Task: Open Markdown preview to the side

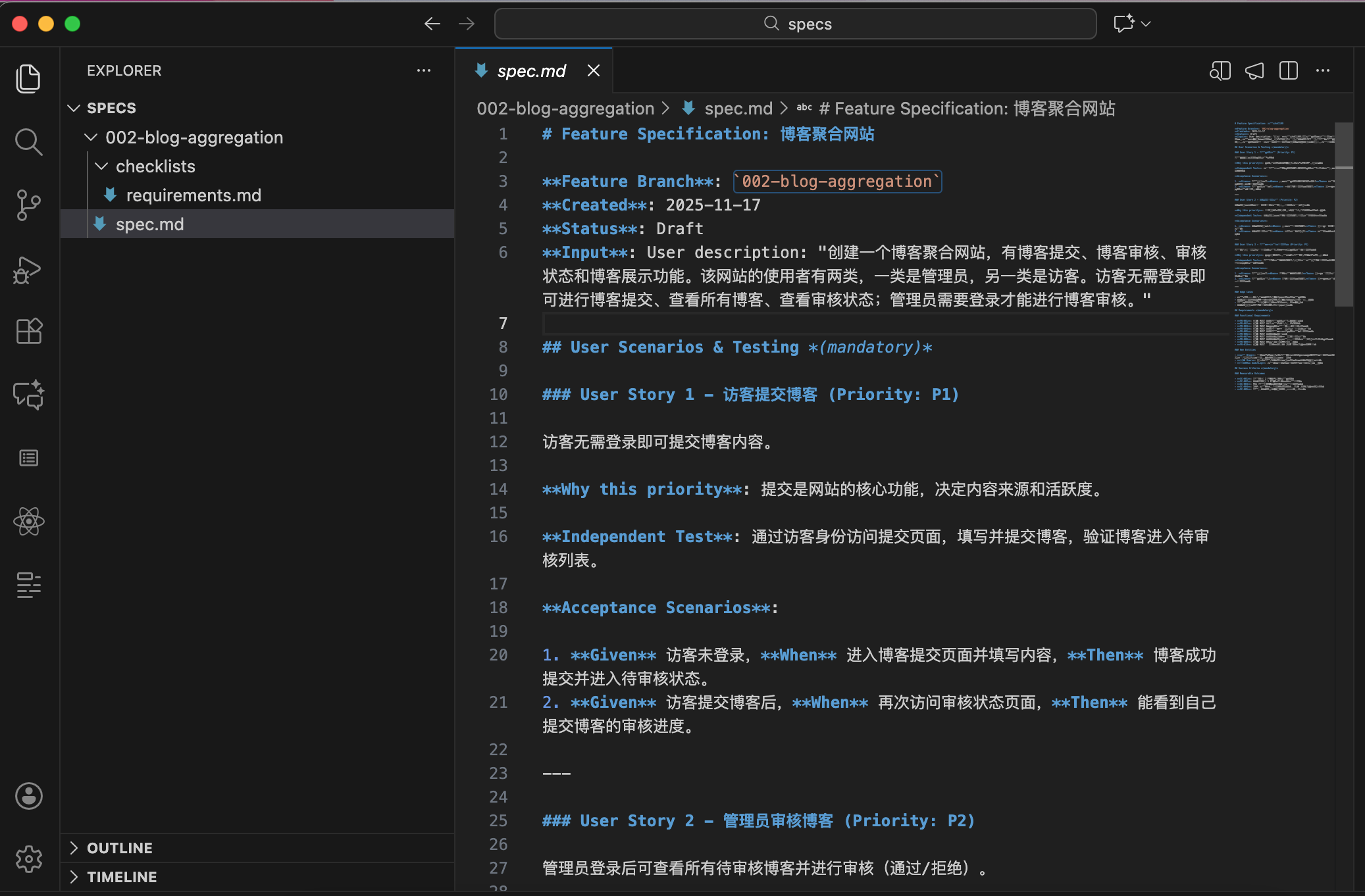Action: coord(1220,71)
